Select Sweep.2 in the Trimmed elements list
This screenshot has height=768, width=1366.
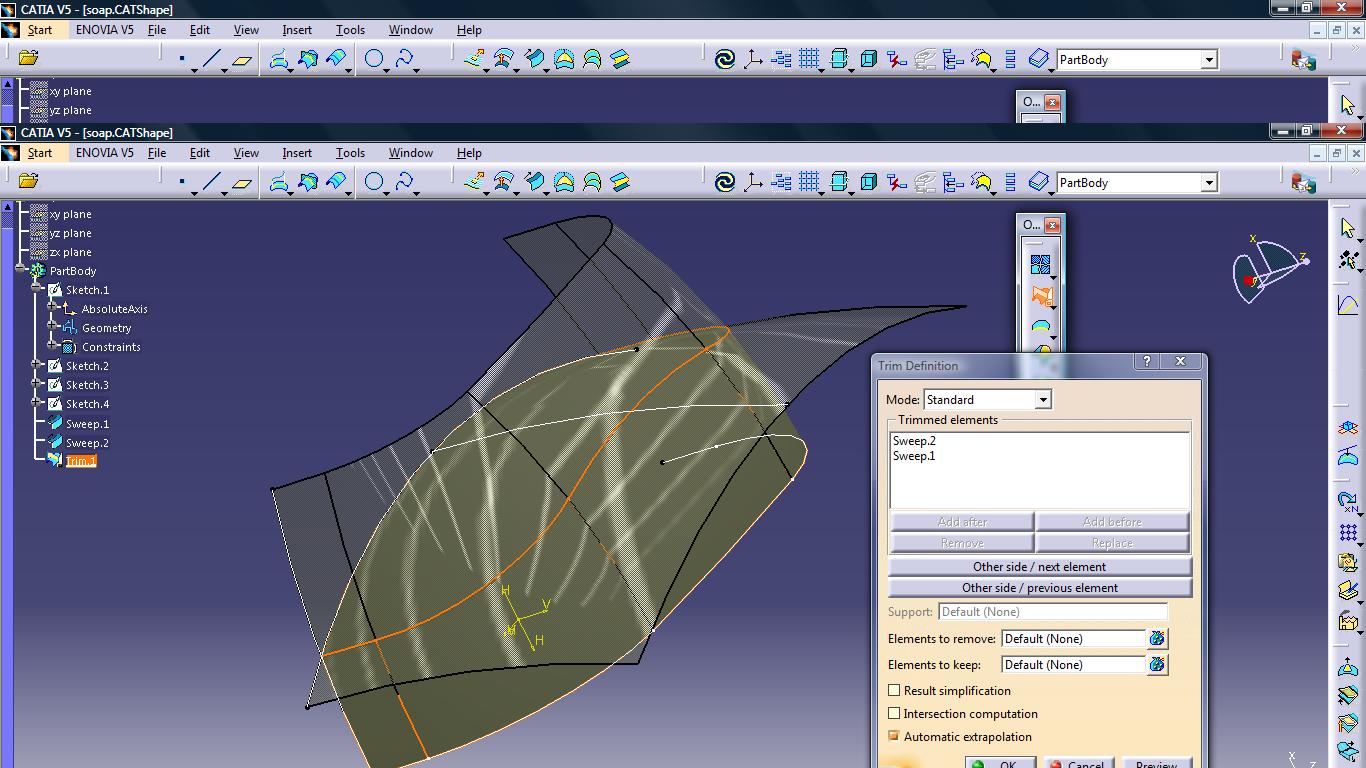click(x=913, y=440)
